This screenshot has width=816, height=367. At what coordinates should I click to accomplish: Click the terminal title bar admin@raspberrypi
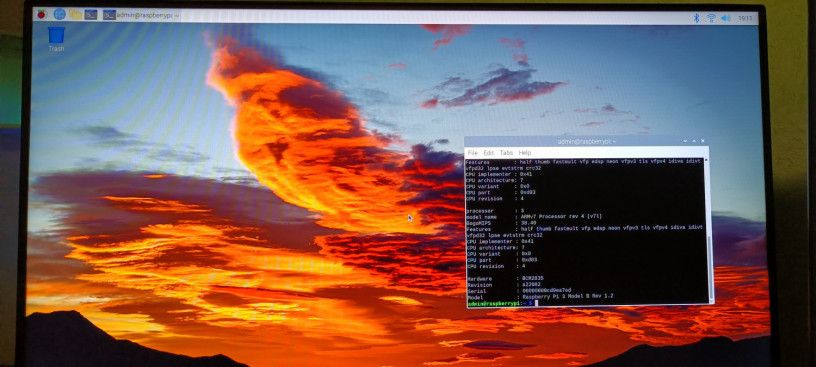pyautogui.click(x=586, y=141)
